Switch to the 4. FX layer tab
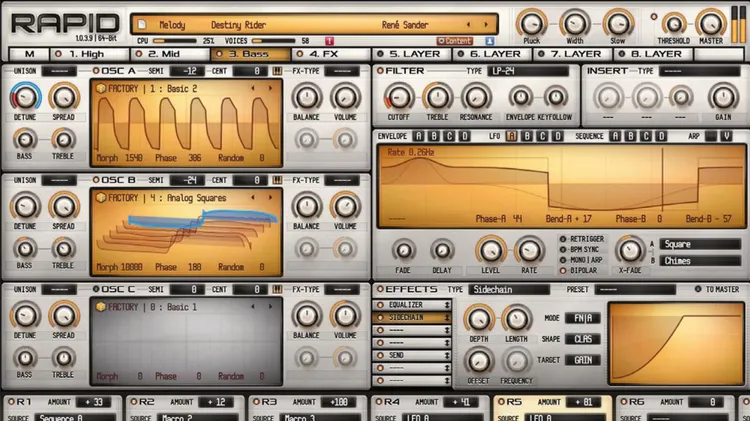Viewport: 750px width, 421px height. (331, 54)
